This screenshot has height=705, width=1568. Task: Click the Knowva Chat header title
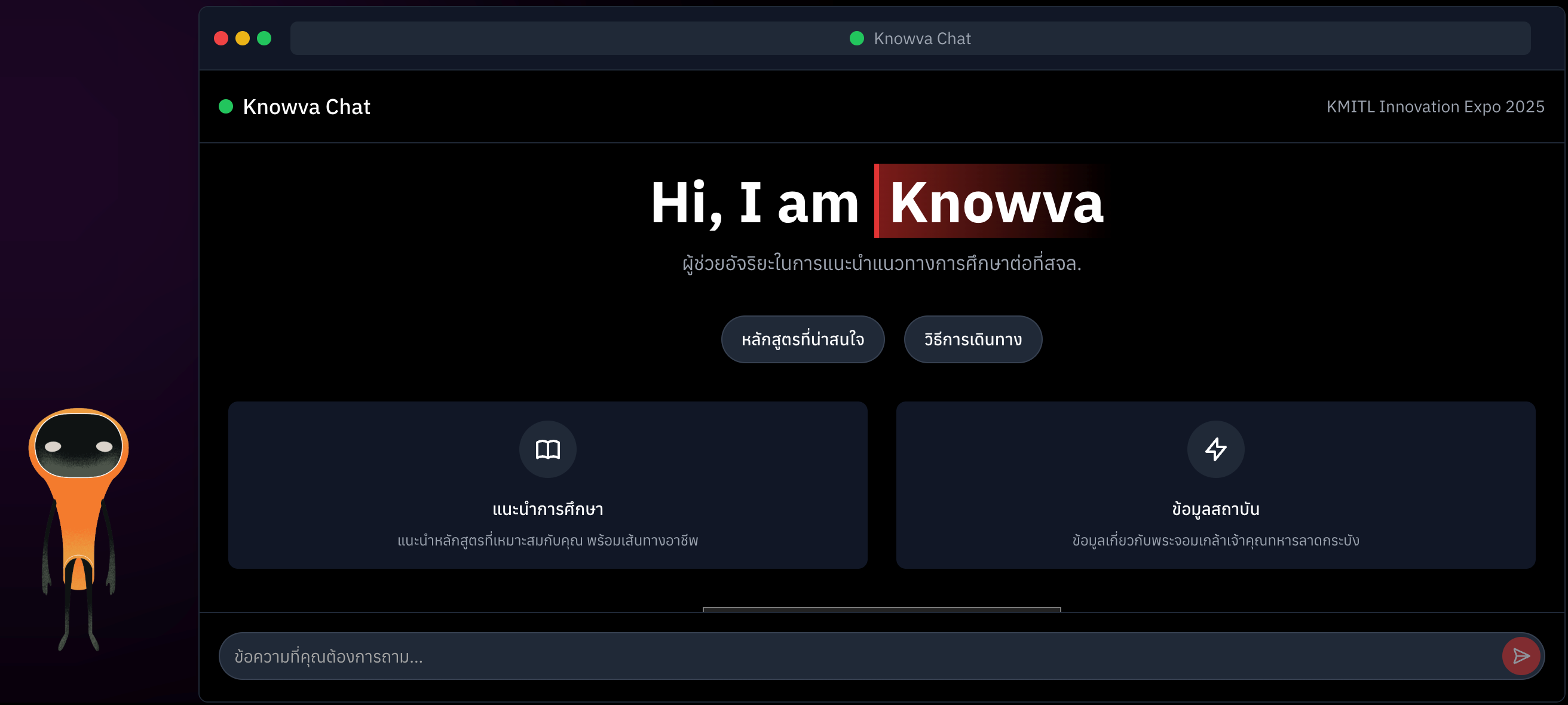coord(306,106)
